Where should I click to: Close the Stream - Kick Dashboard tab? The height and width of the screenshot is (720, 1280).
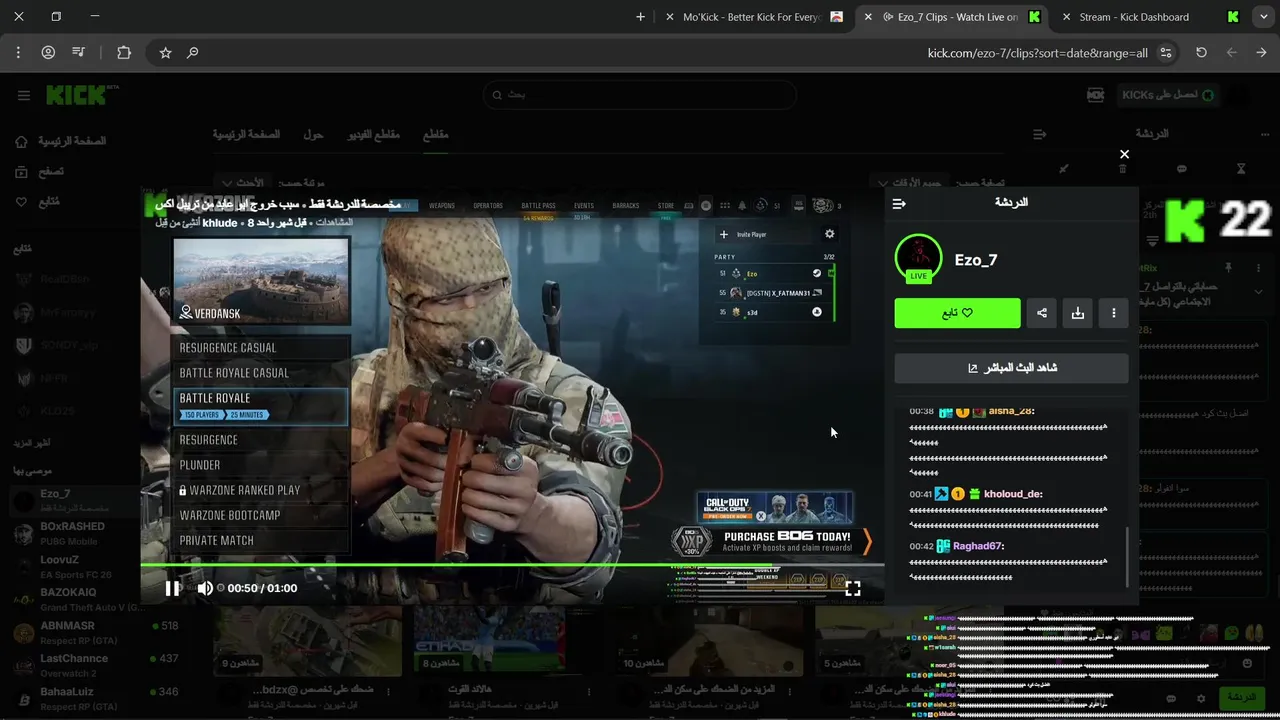pyautogui.click(x=1066, y=17)
